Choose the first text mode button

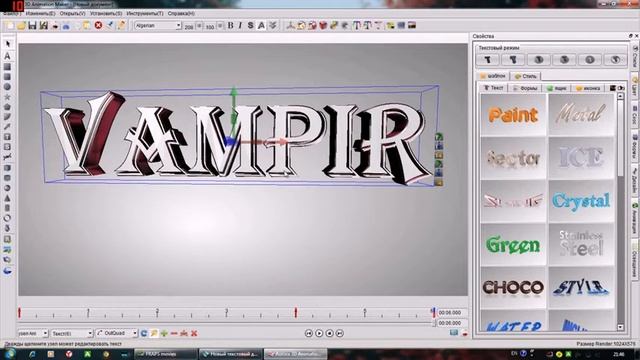coord(488,60)
